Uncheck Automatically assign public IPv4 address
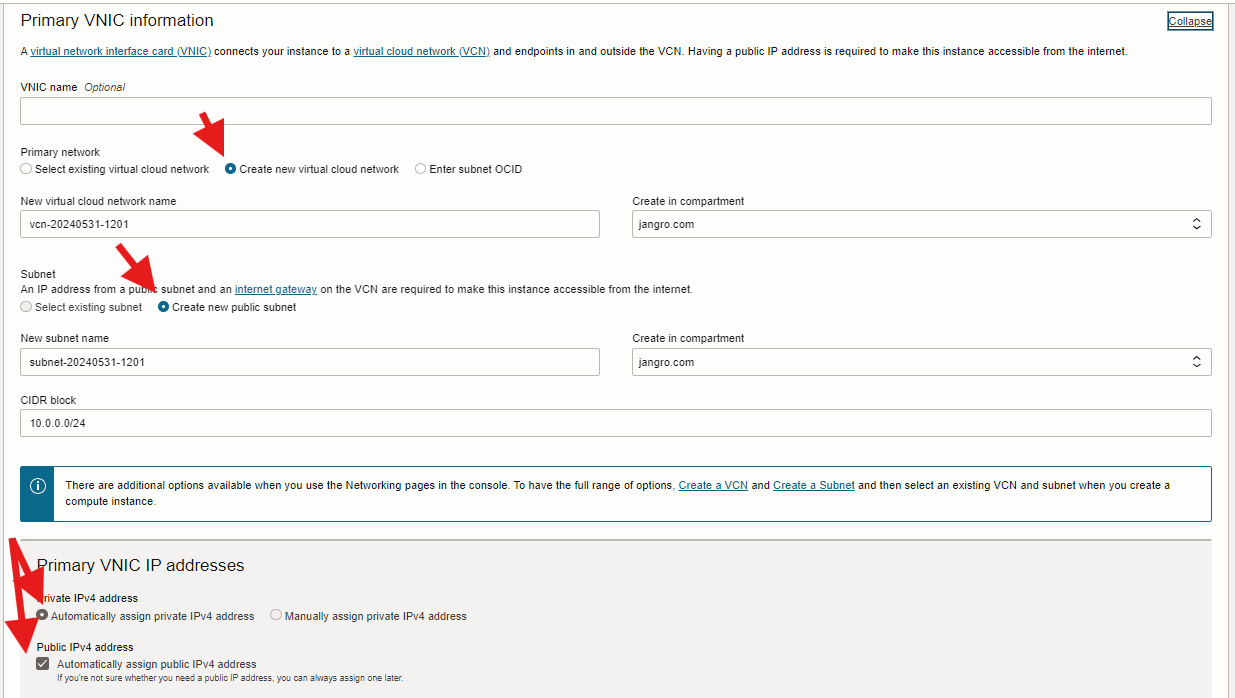The height and width of the screenshot is (698, 1235). 42,663
